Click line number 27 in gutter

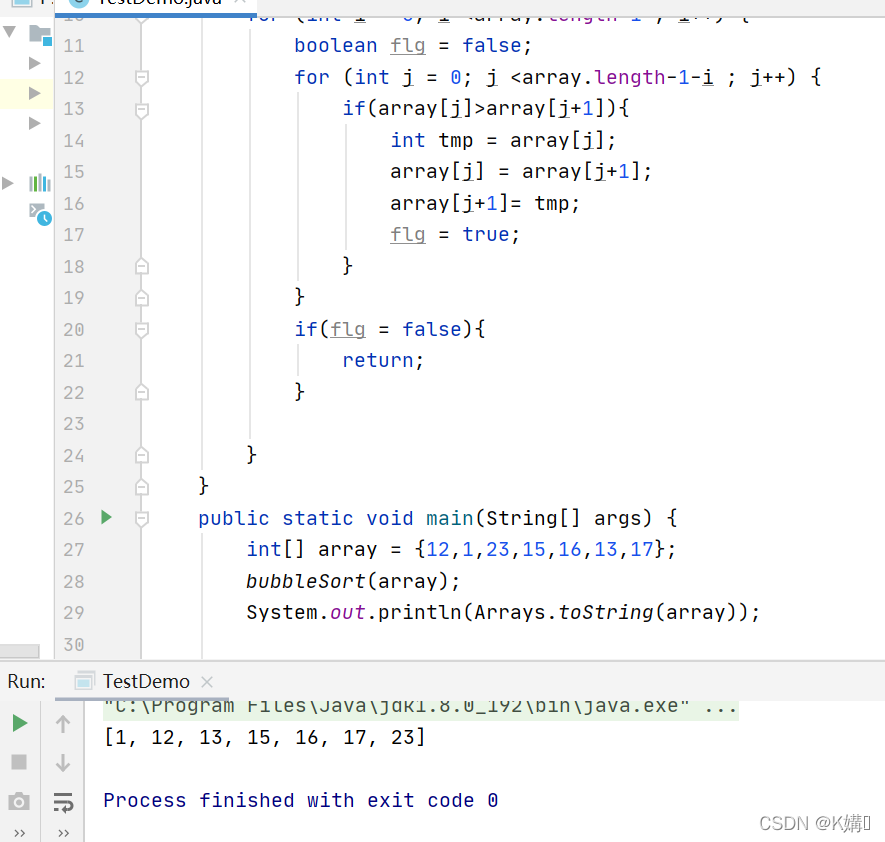73,550
